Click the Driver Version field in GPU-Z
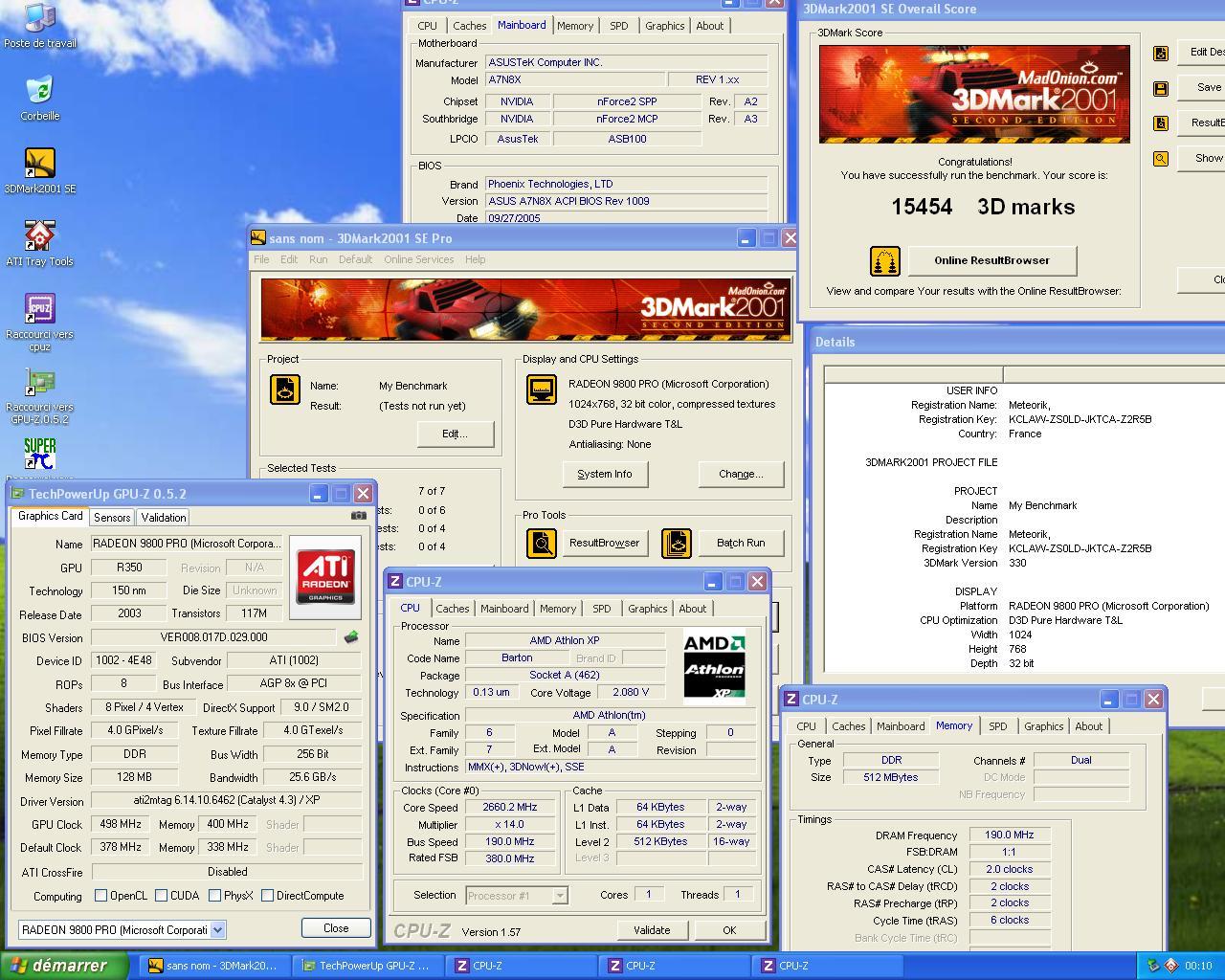This screenshot has height=980, width=1225. 227,800
